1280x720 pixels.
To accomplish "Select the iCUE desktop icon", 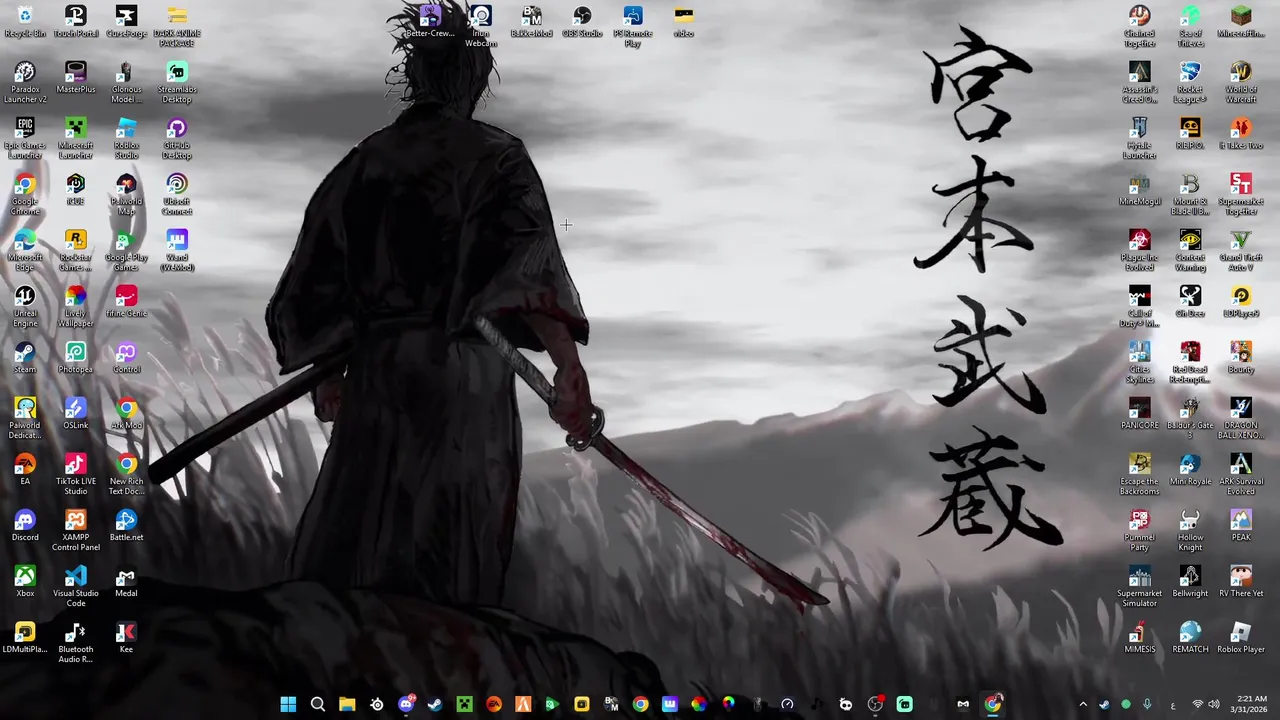I will click(76, 189).
